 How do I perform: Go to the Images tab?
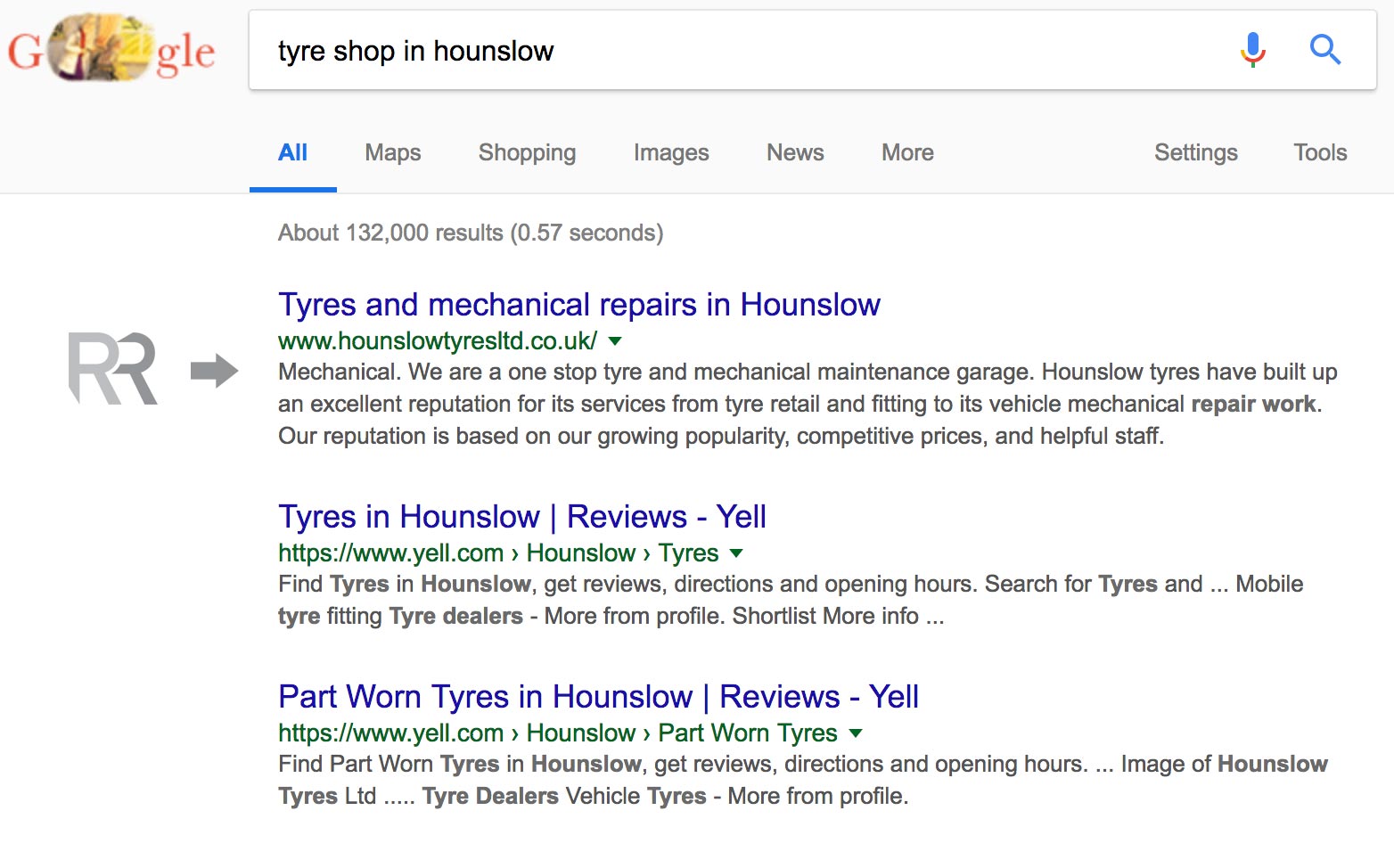coord(671,153)
